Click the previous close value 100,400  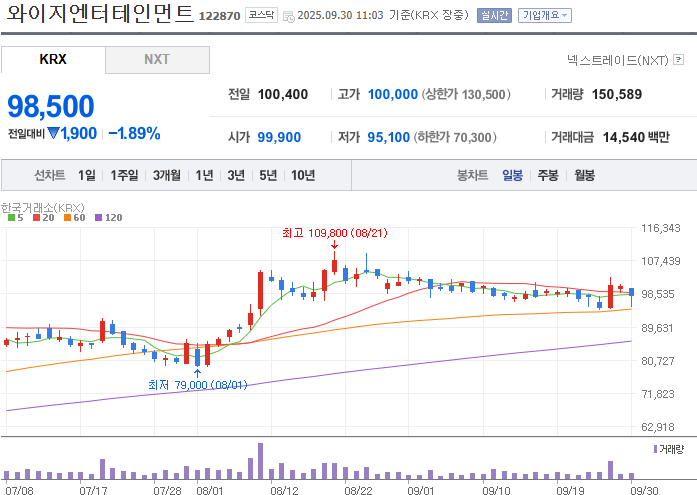pos(283,94)
